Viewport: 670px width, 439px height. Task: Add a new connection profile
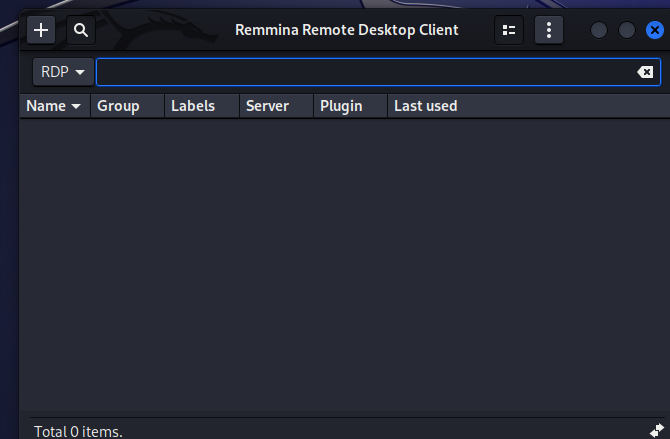[41, 30]
